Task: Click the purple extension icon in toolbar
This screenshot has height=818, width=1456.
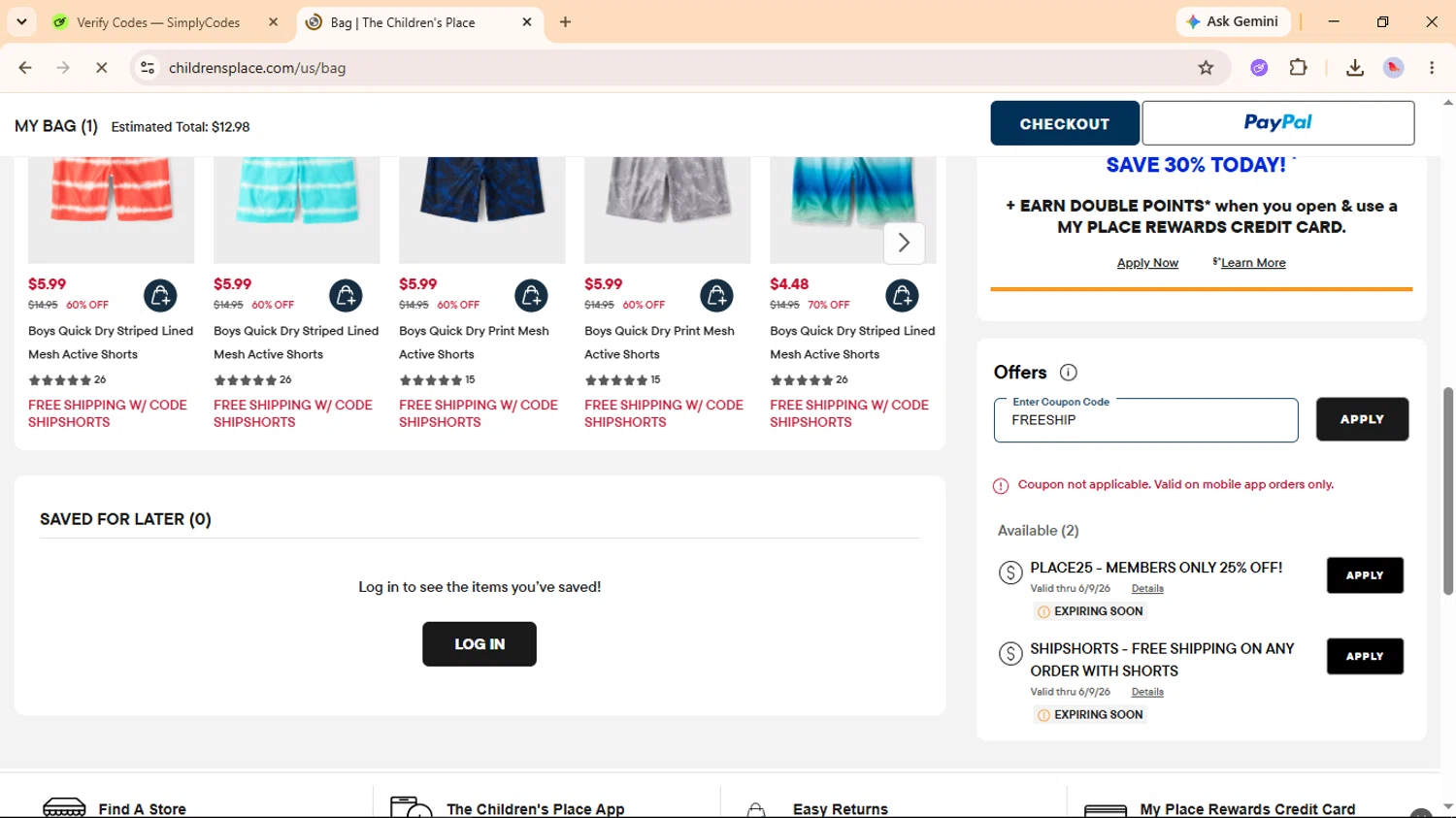Action: click(x=1259, y=68)
